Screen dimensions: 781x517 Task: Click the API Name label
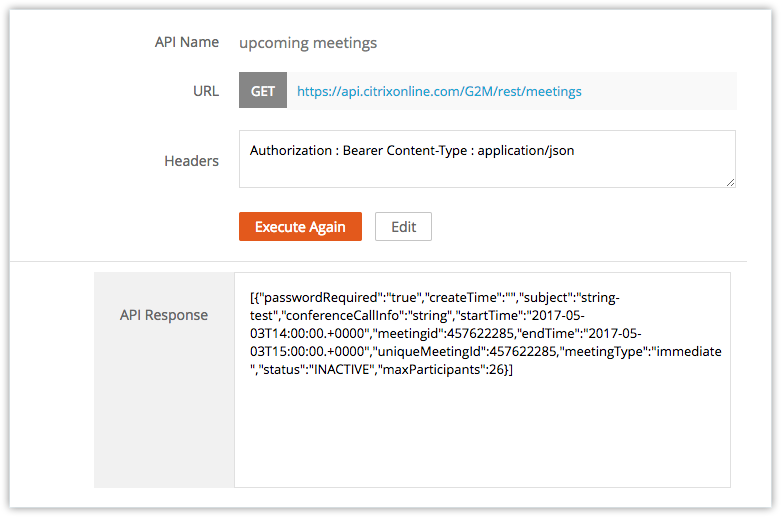187,42
